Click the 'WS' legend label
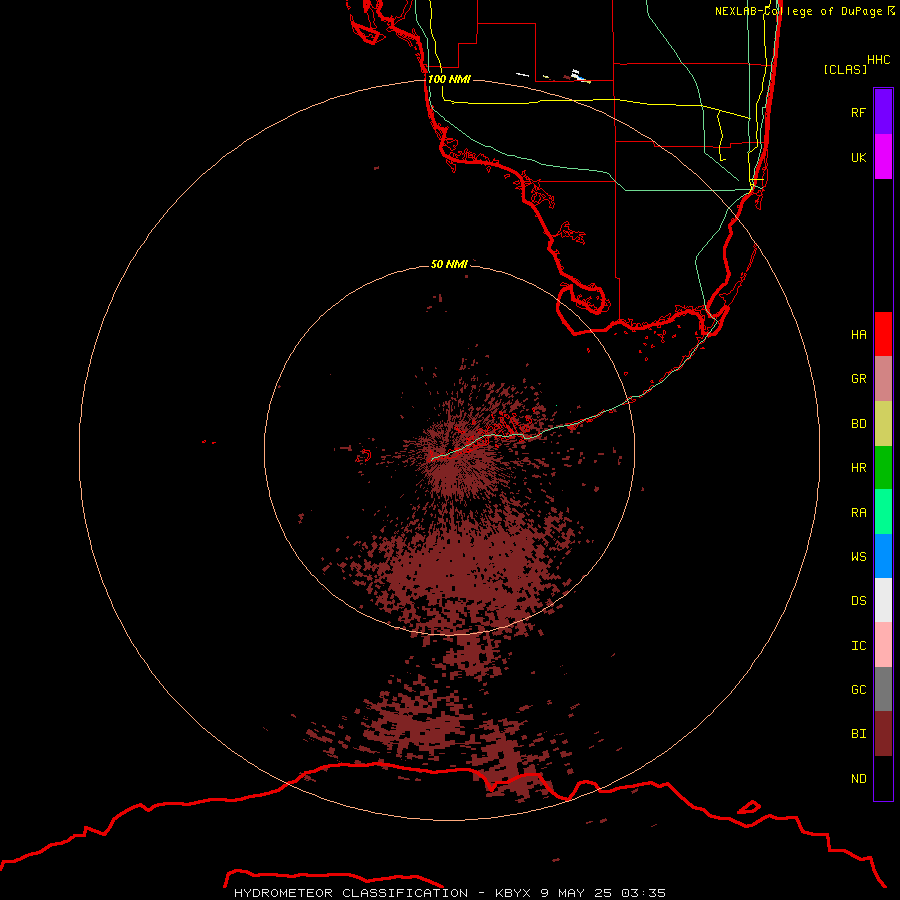Viewport: 900px width, 900px height. pyautogui.click(x=859, y=557)
